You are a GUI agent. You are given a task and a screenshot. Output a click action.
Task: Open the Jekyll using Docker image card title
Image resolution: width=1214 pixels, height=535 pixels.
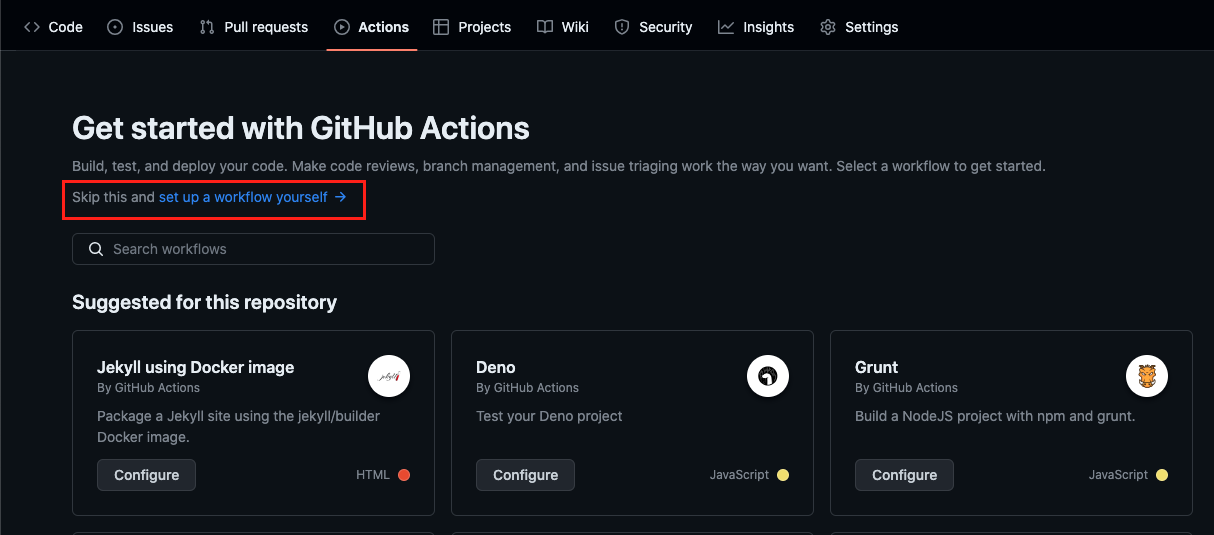point(196,367)
